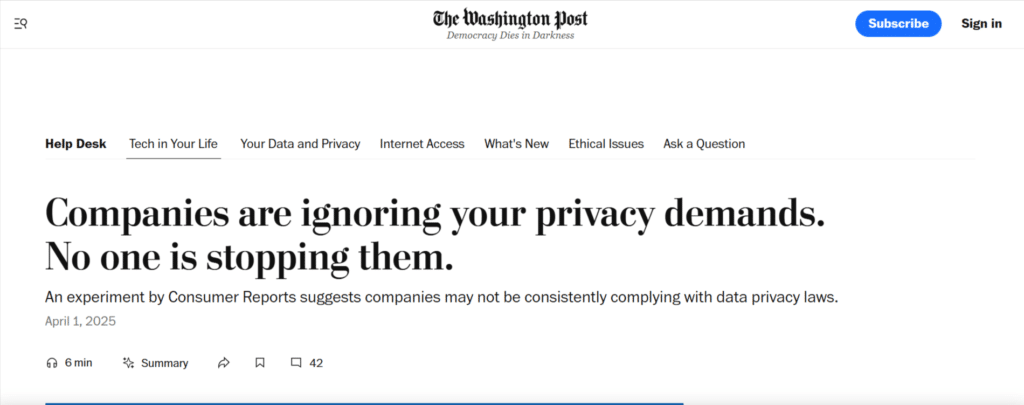
Task: Click the sparkle Summary icon
Action: point(129,363)
